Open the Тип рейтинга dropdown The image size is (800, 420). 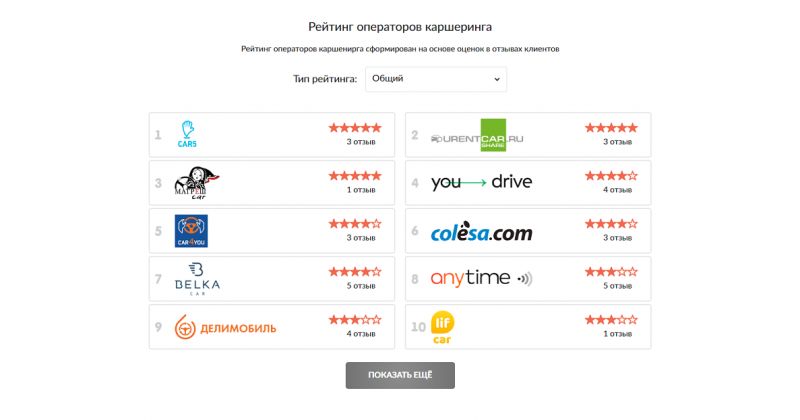(435, 78)
